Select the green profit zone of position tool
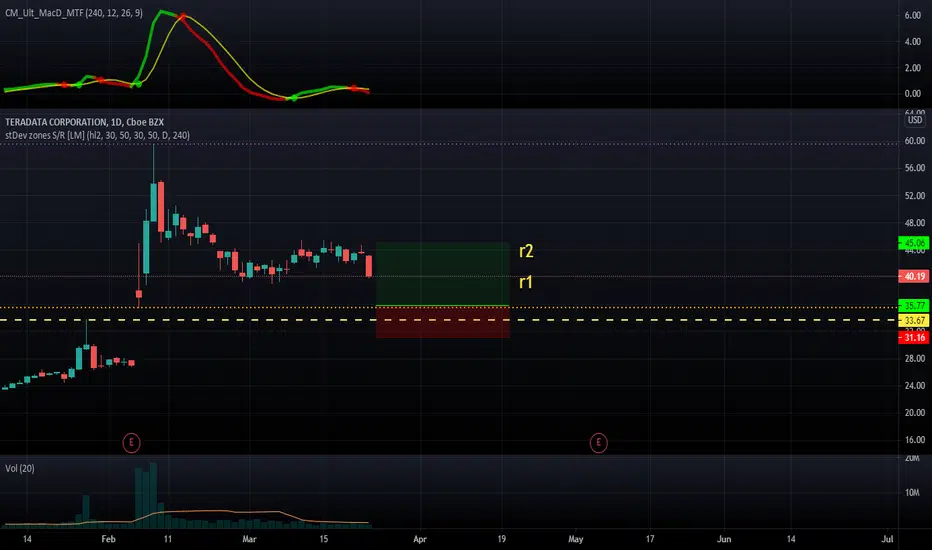The width and height of the screenshot is (932, 550). [x=443, y=274]
